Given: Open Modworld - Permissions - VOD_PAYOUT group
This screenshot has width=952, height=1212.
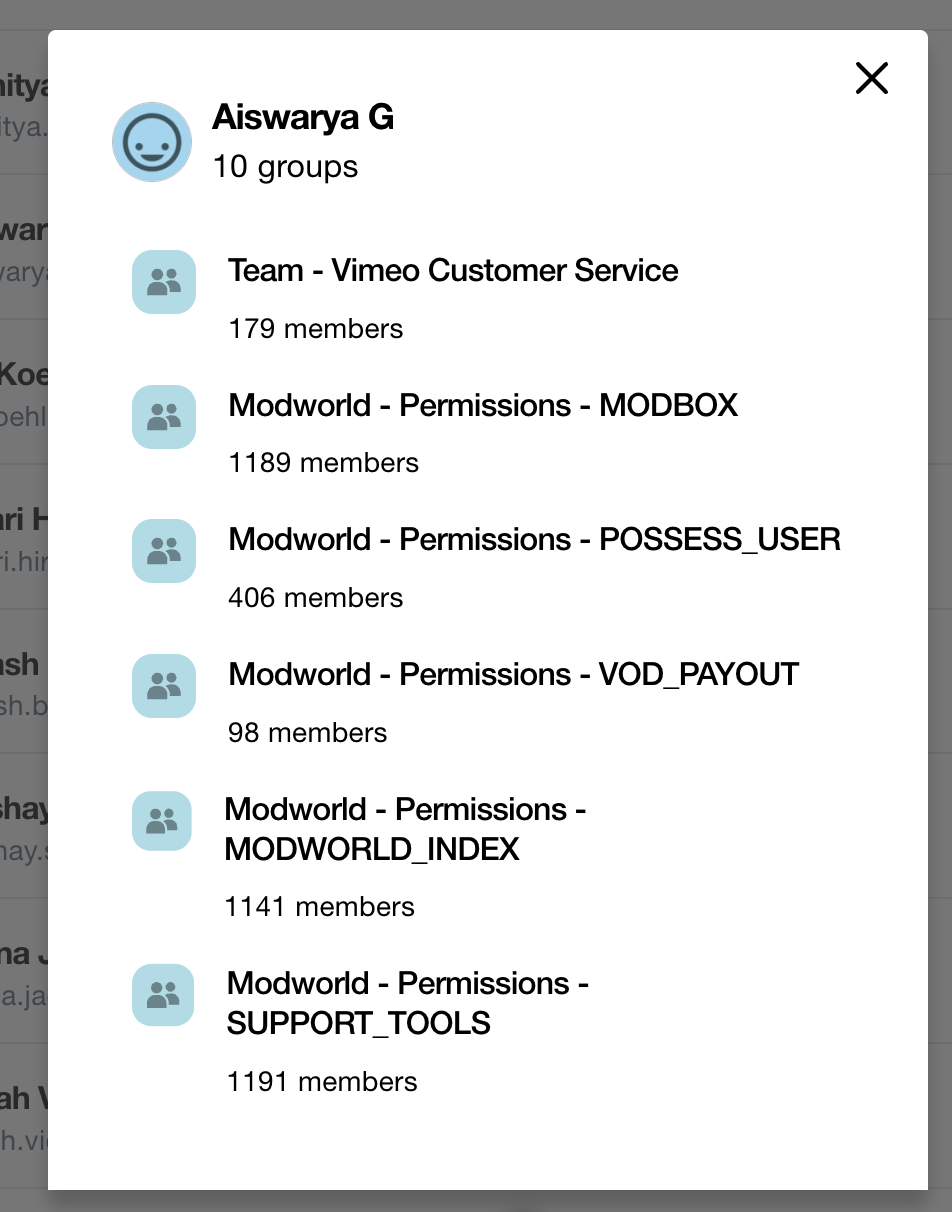Looking at the screenshot, I should (x=513, y=674).
